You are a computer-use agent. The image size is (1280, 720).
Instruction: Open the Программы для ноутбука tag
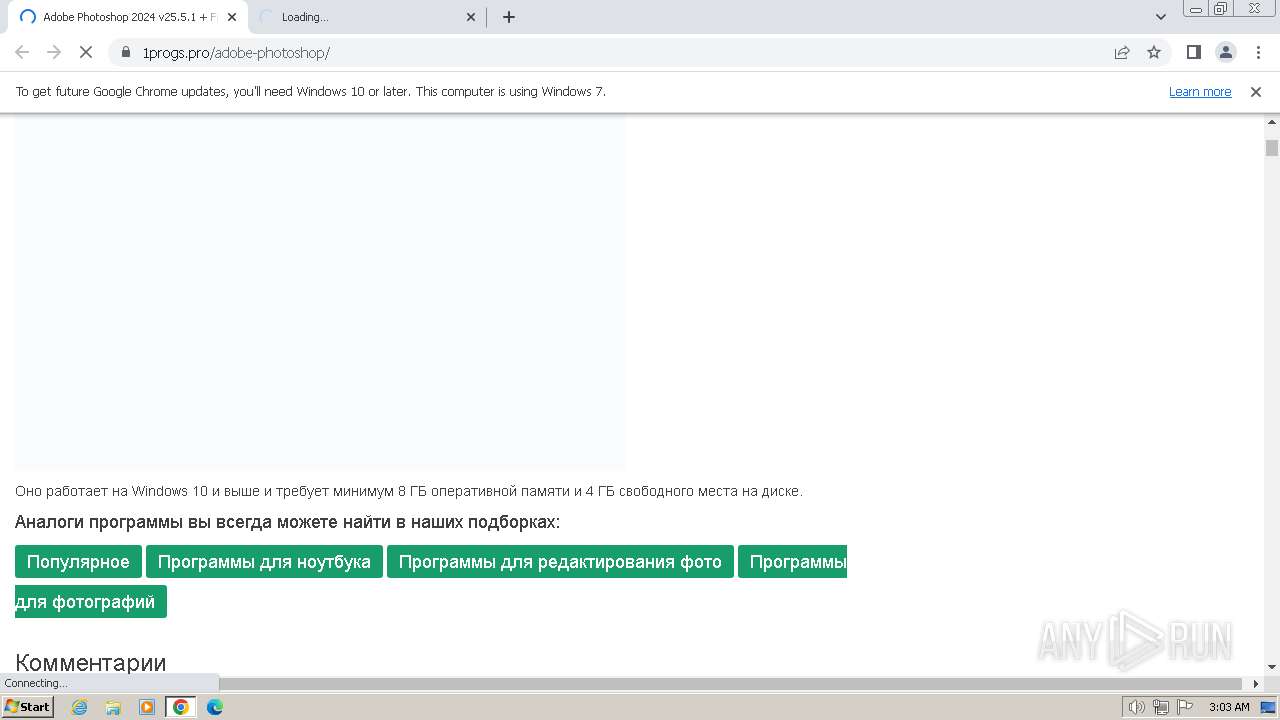point(264,562)
